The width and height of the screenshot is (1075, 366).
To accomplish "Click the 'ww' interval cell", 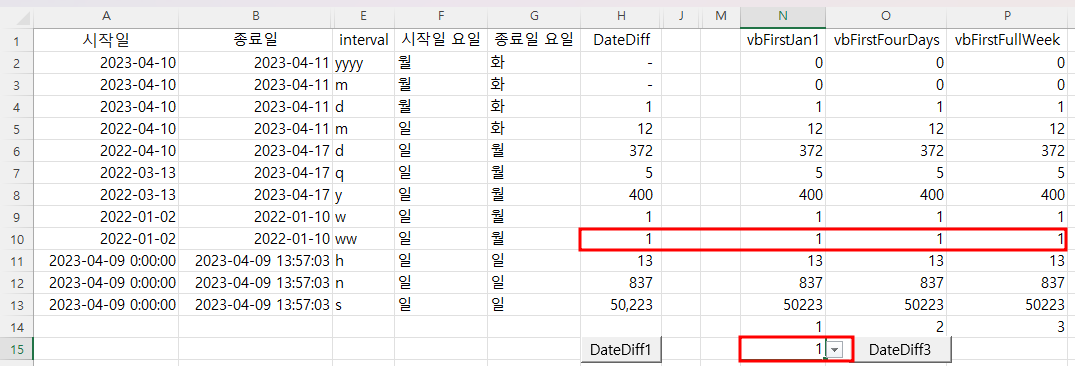I will tap(363, 239).
